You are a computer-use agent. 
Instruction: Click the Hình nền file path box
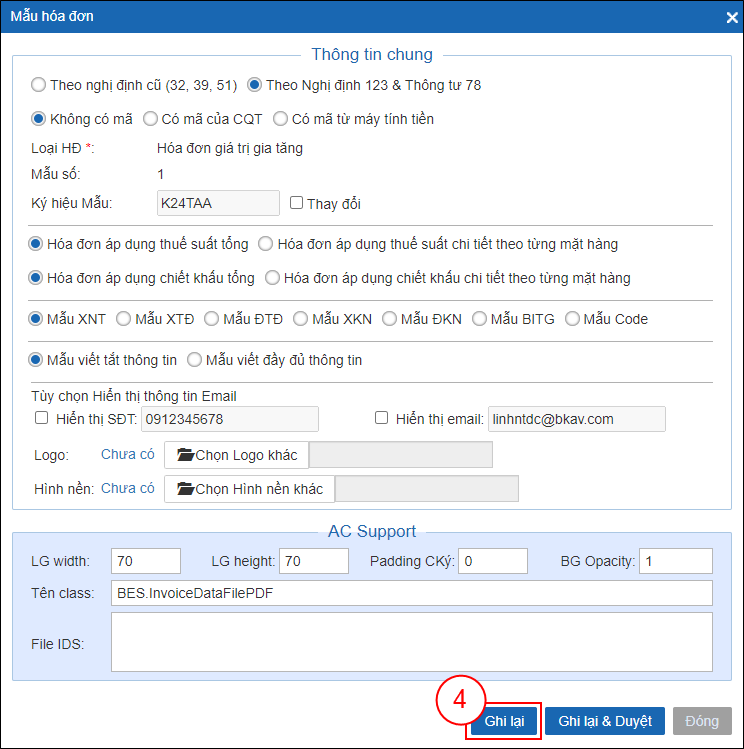(427, 489)
